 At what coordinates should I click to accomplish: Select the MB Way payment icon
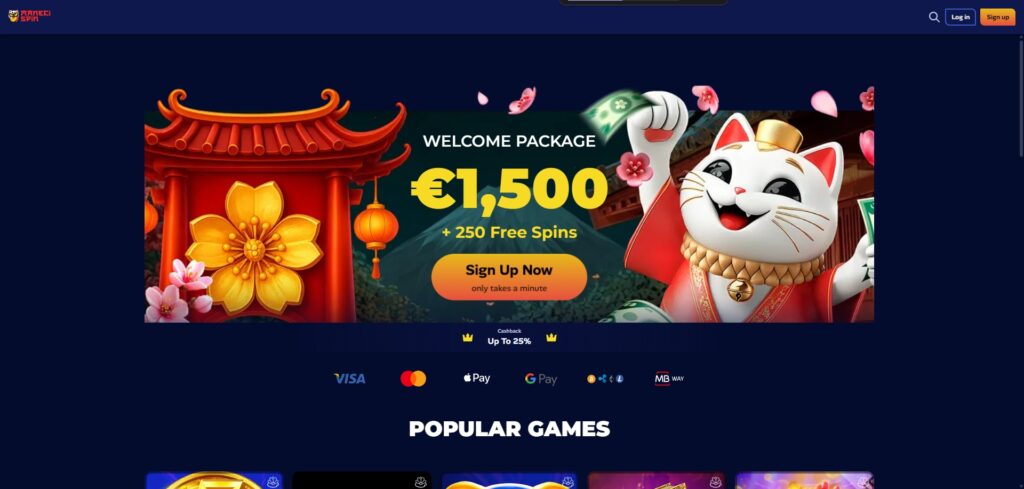pos(669,379)
